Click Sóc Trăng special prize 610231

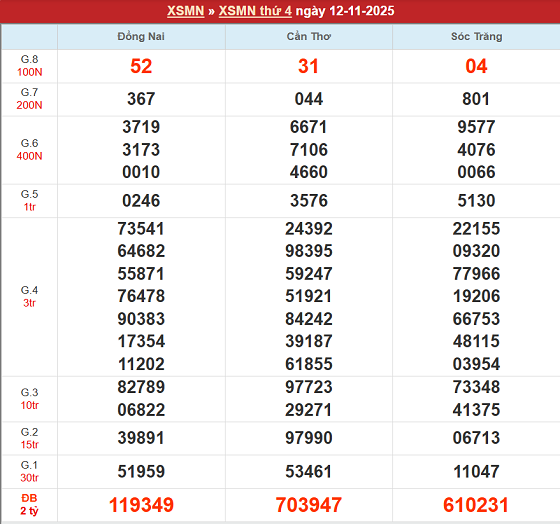click(476, 505)
